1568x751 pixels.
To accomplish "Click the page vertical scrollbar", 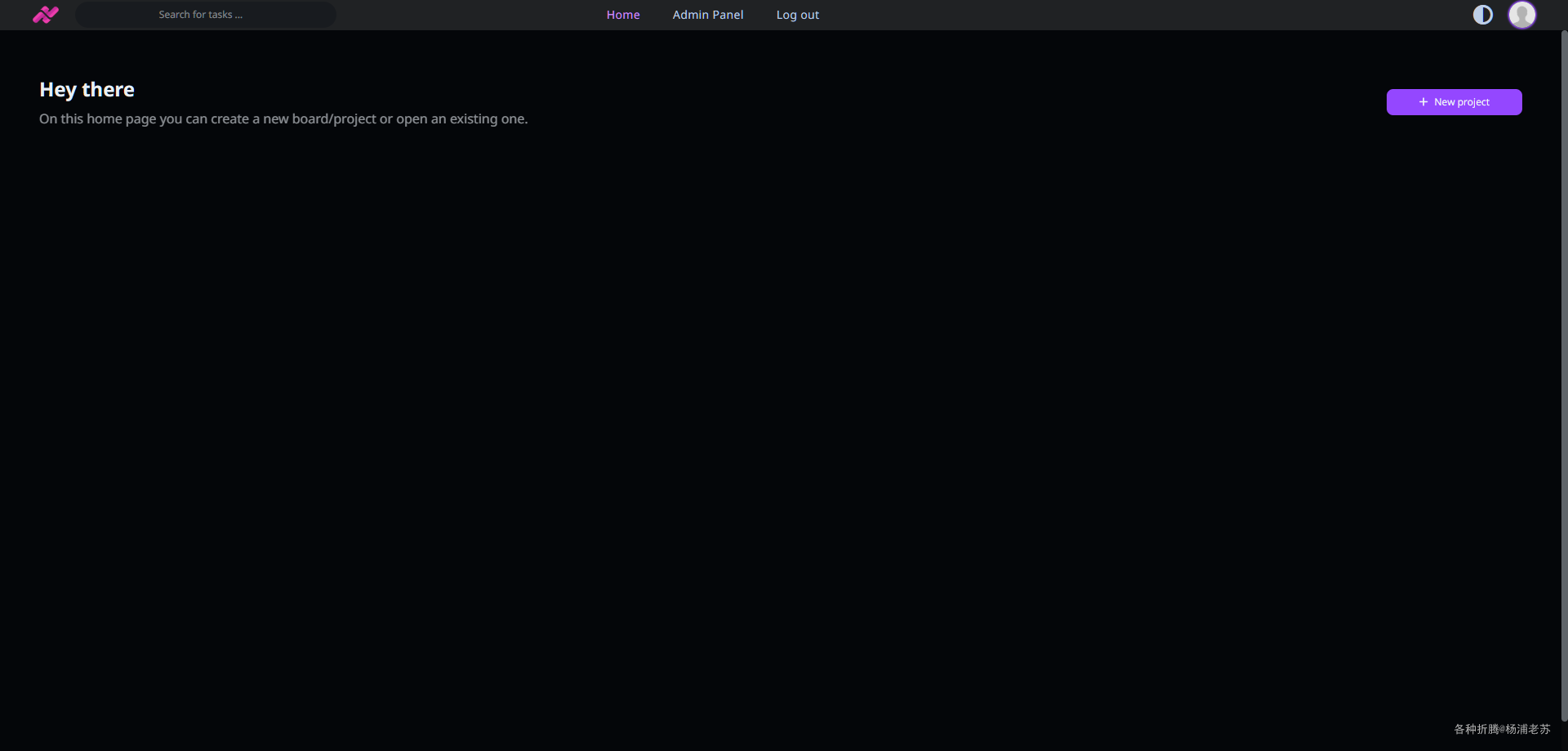I will 1564,376.
